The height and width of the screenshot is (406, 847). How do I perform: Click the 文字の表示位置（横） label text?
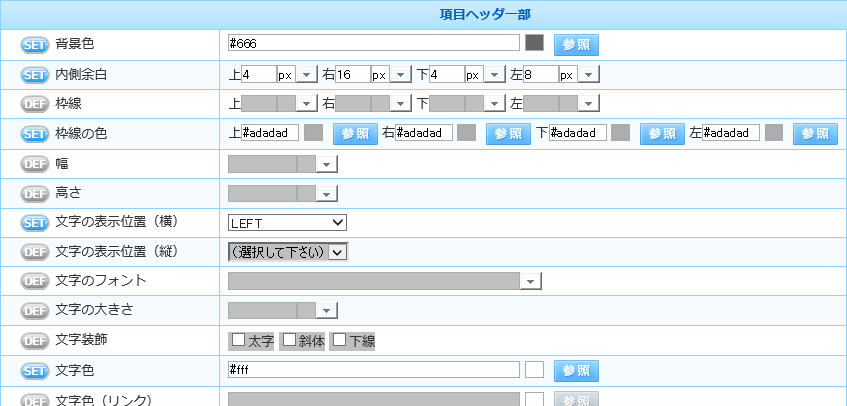point(117,222)
